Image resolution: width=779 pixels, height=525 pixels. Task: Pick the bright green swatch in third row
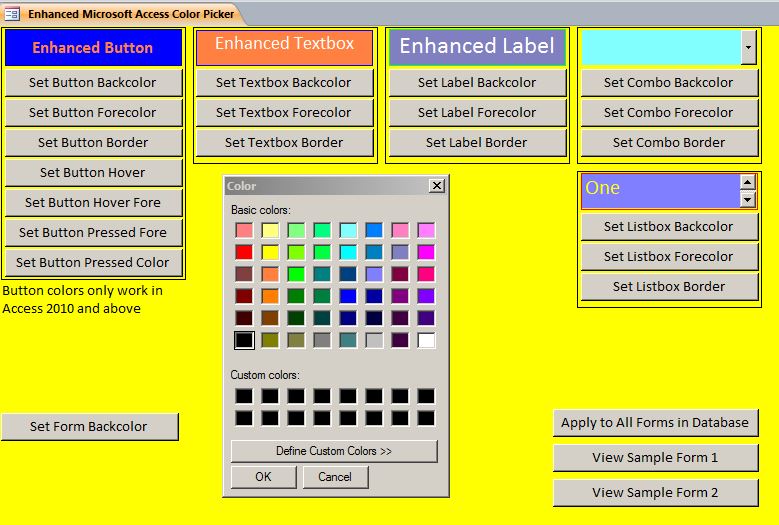pos(296,274)
